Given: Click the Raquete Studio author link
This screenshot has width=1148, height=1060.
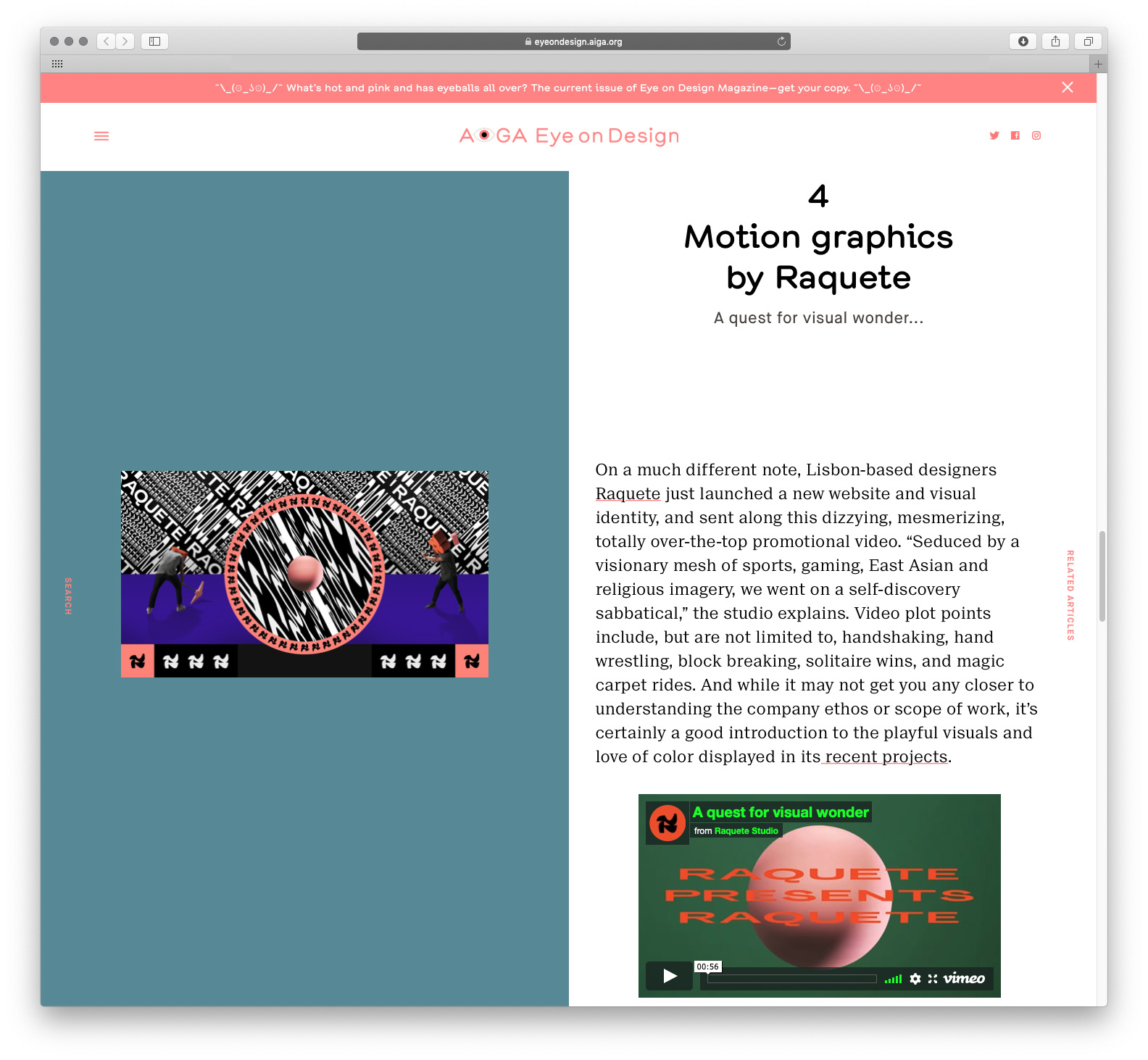Looking at the screenshot, I should [746, 831].
